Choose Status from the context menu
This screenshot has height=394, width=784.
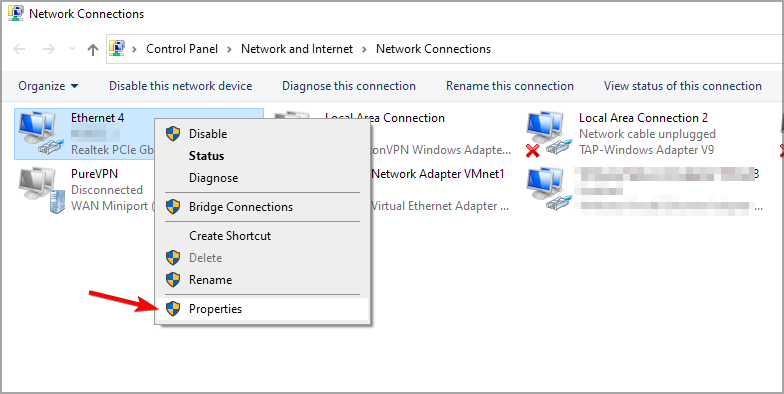(x=206, y=156)
